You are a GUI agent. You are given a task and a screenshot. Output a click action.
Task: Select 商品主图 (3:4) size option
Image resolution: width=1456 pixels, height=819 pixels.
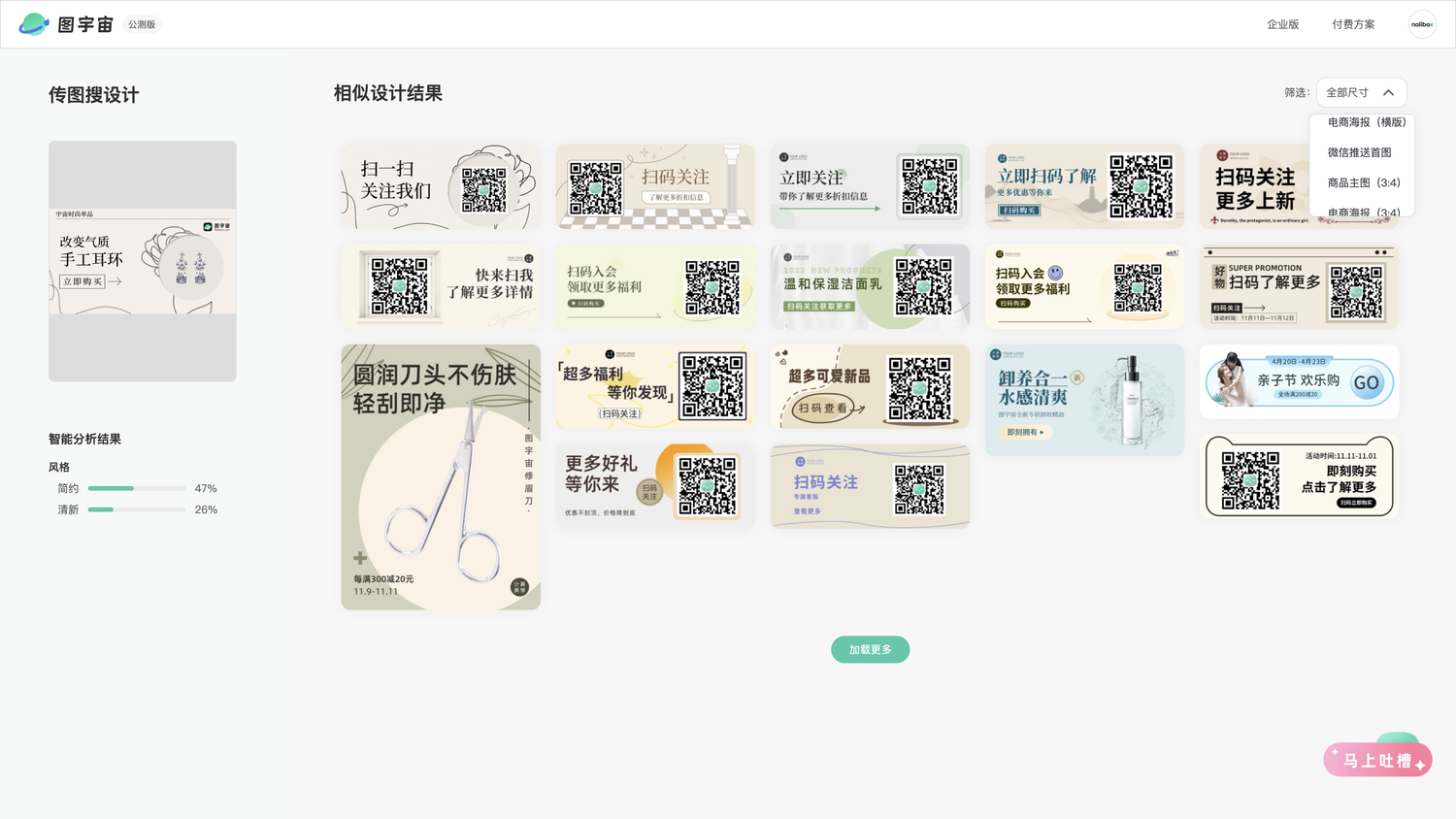[1364, 182]
